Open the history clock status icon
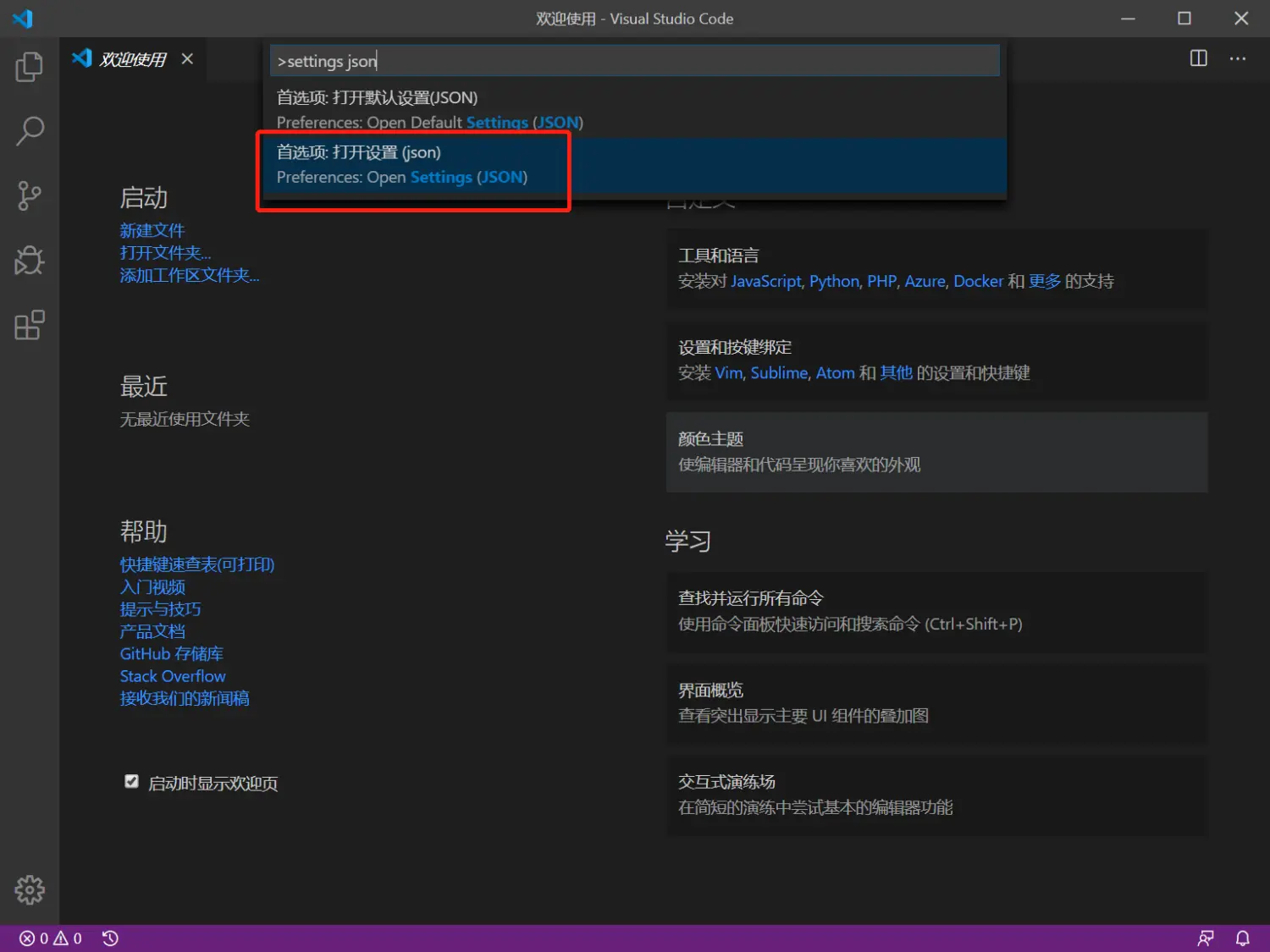This screenshot has width=1270, height=952. tap(110, 938)
